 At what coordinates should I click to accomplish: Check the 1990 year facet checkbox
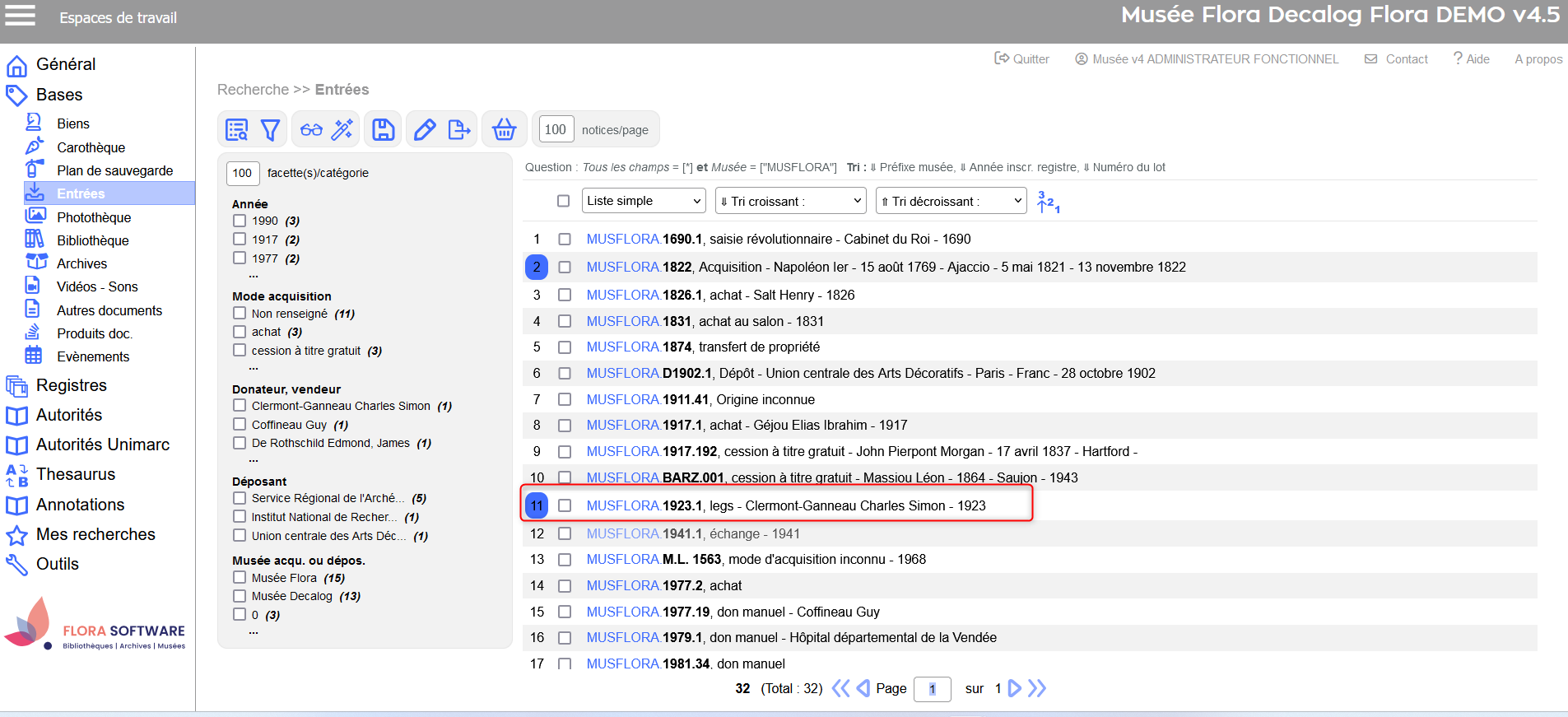pyautogui.click(x=240, y=221)
